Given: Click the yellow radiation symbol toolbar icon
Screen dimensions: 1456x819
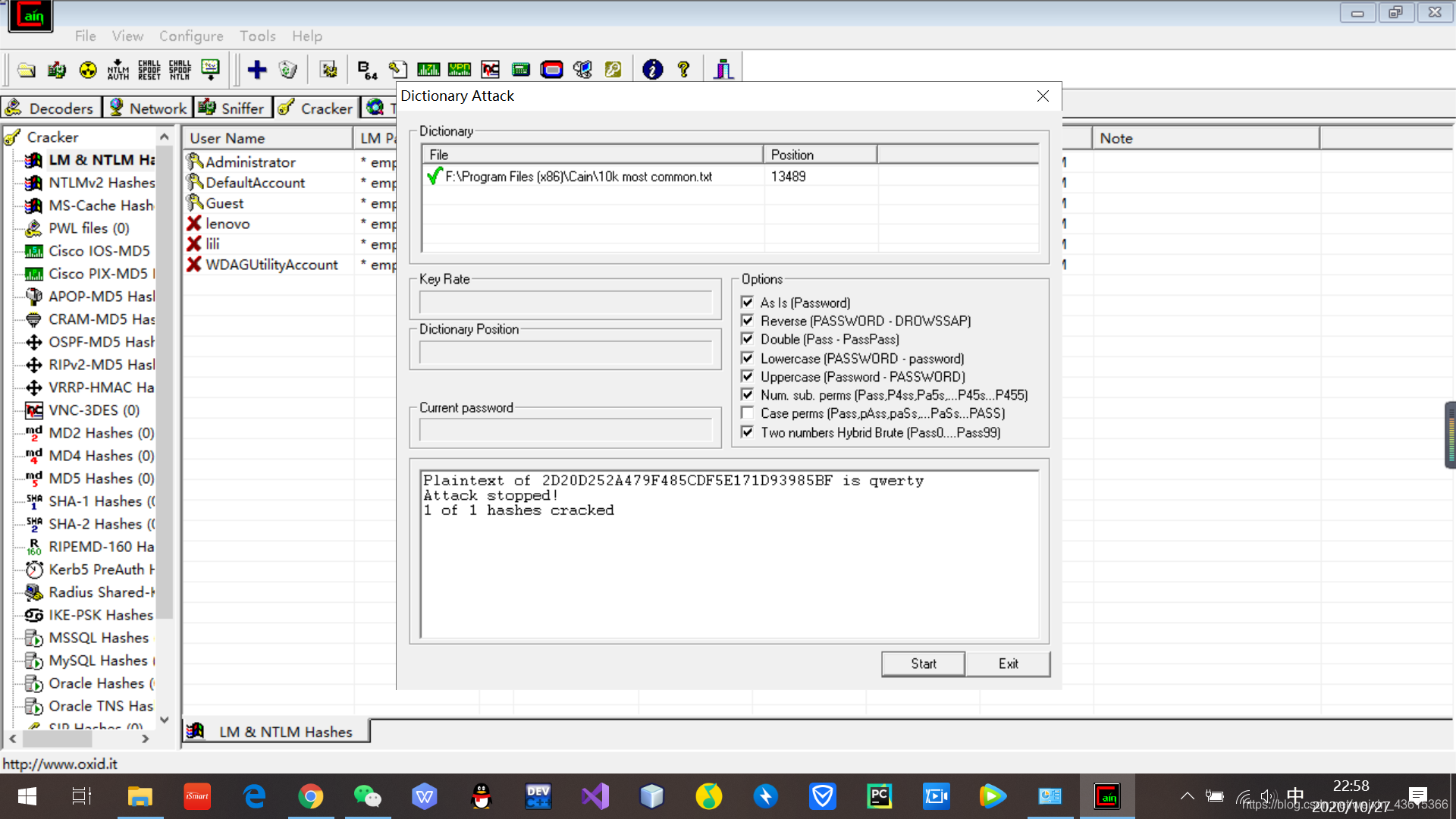Looking at the screenshot, I should [x=88, y=70].
